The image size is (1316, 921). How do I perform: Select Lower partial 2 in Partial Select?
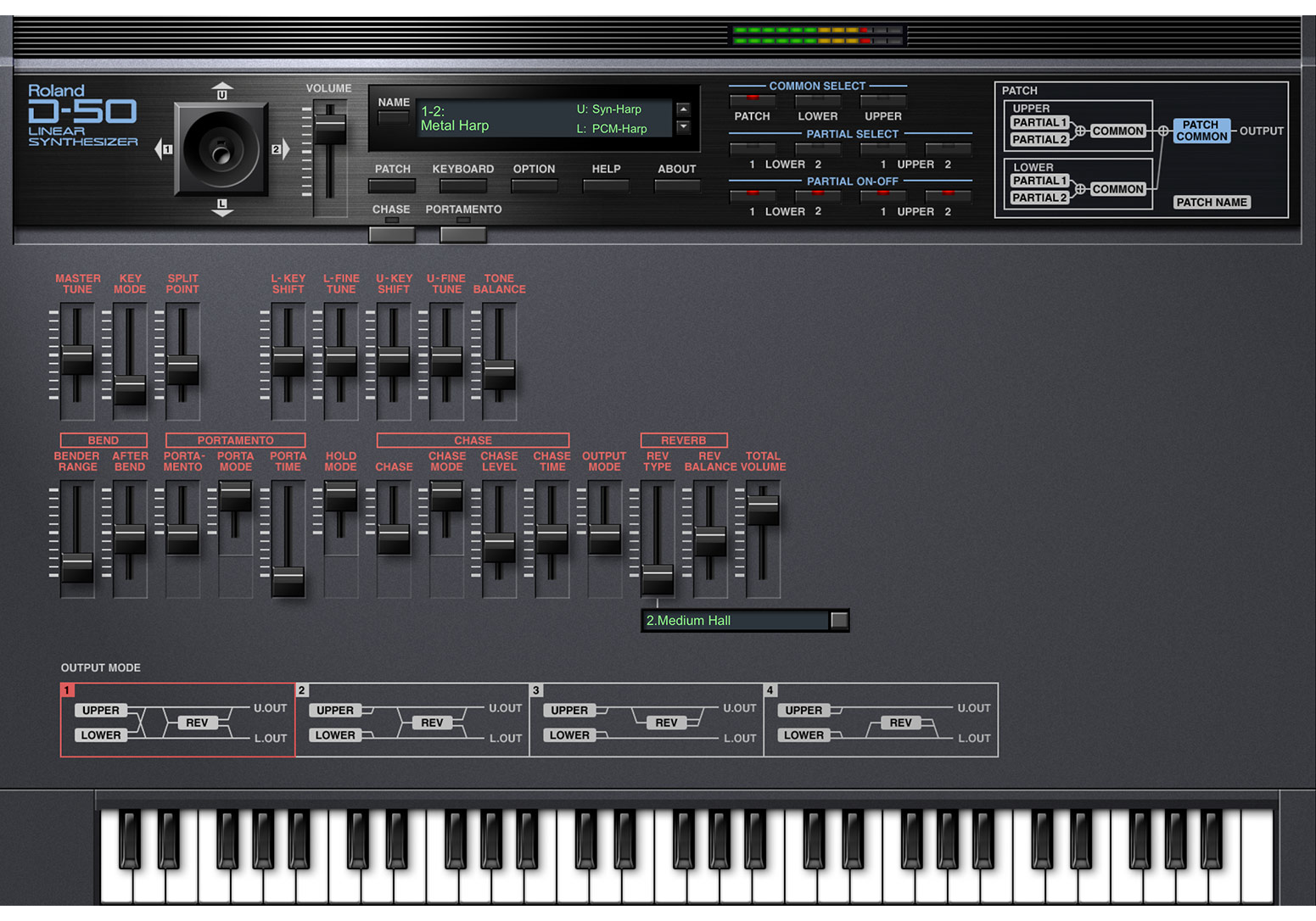818,149
